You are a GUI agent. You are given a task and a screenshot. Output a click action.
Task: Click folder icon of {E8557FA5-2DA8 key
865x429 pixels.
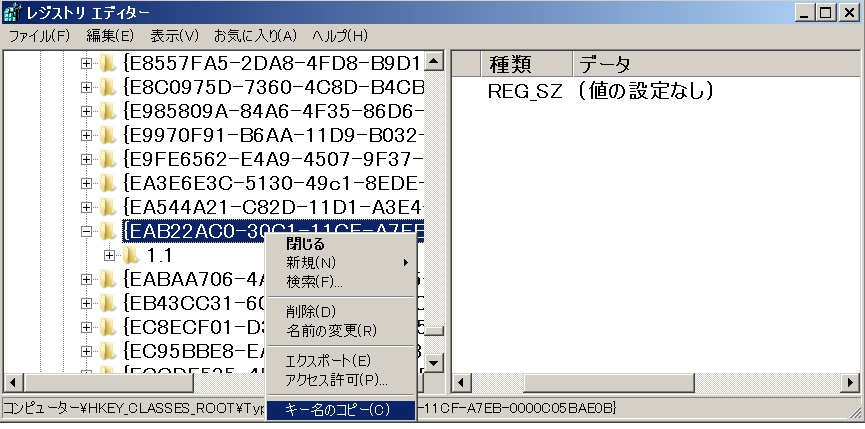coord(108,64)
